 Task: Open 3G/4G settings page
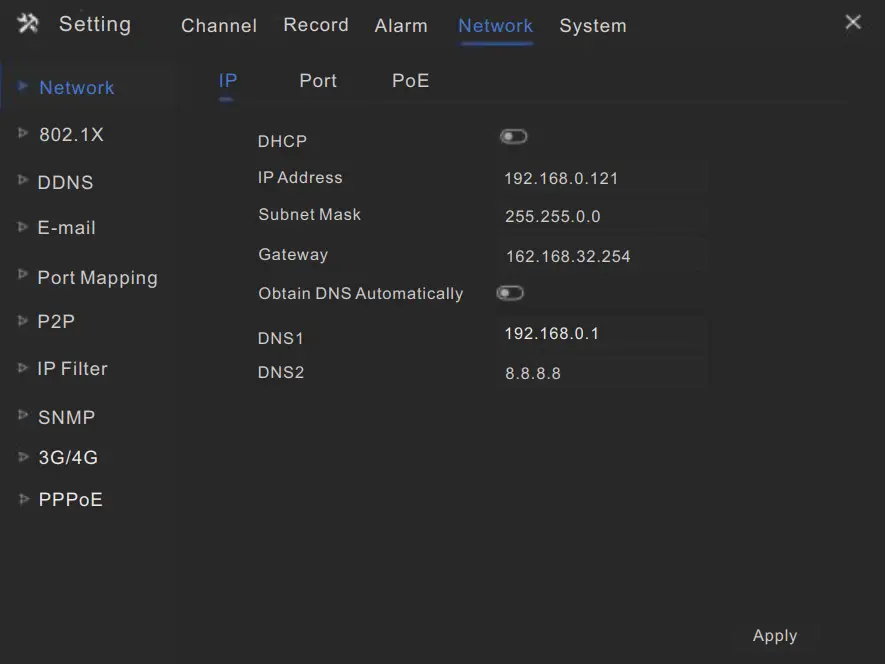pyautogui.click(x=68, y=458)
